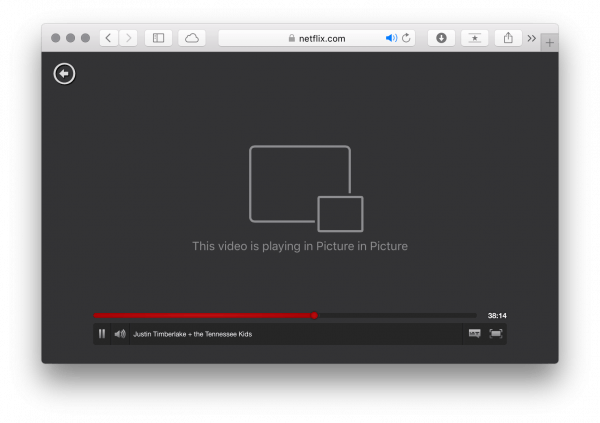This screenshot has height=423, width=600.
Task: Go back with Safari's back chevron
Action: point(109,38)
